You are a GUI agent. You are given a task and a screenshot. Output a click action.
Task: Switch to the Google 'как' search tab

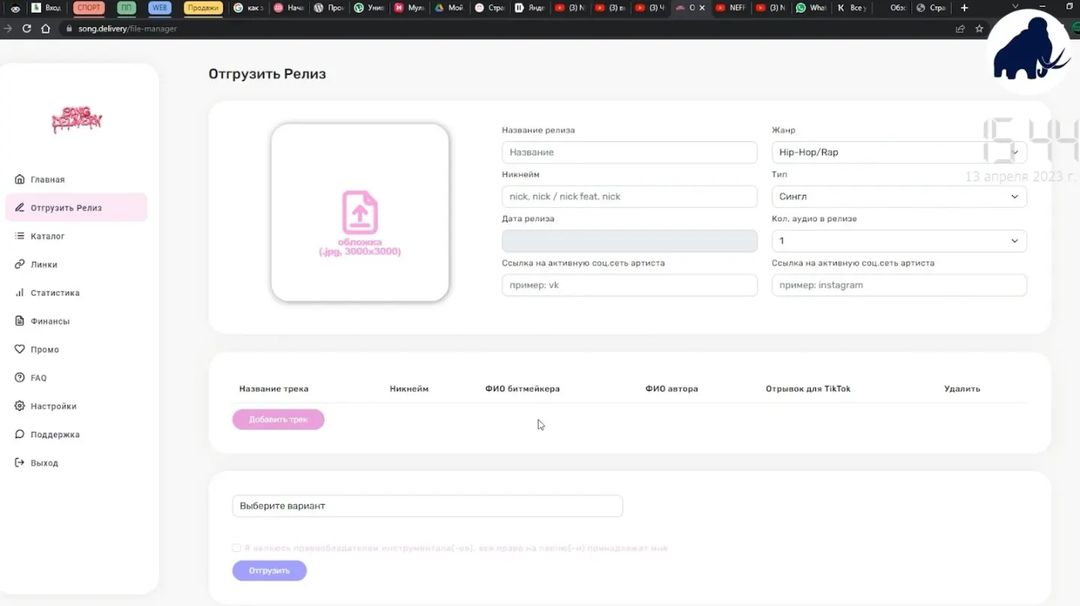coord(249,8)
